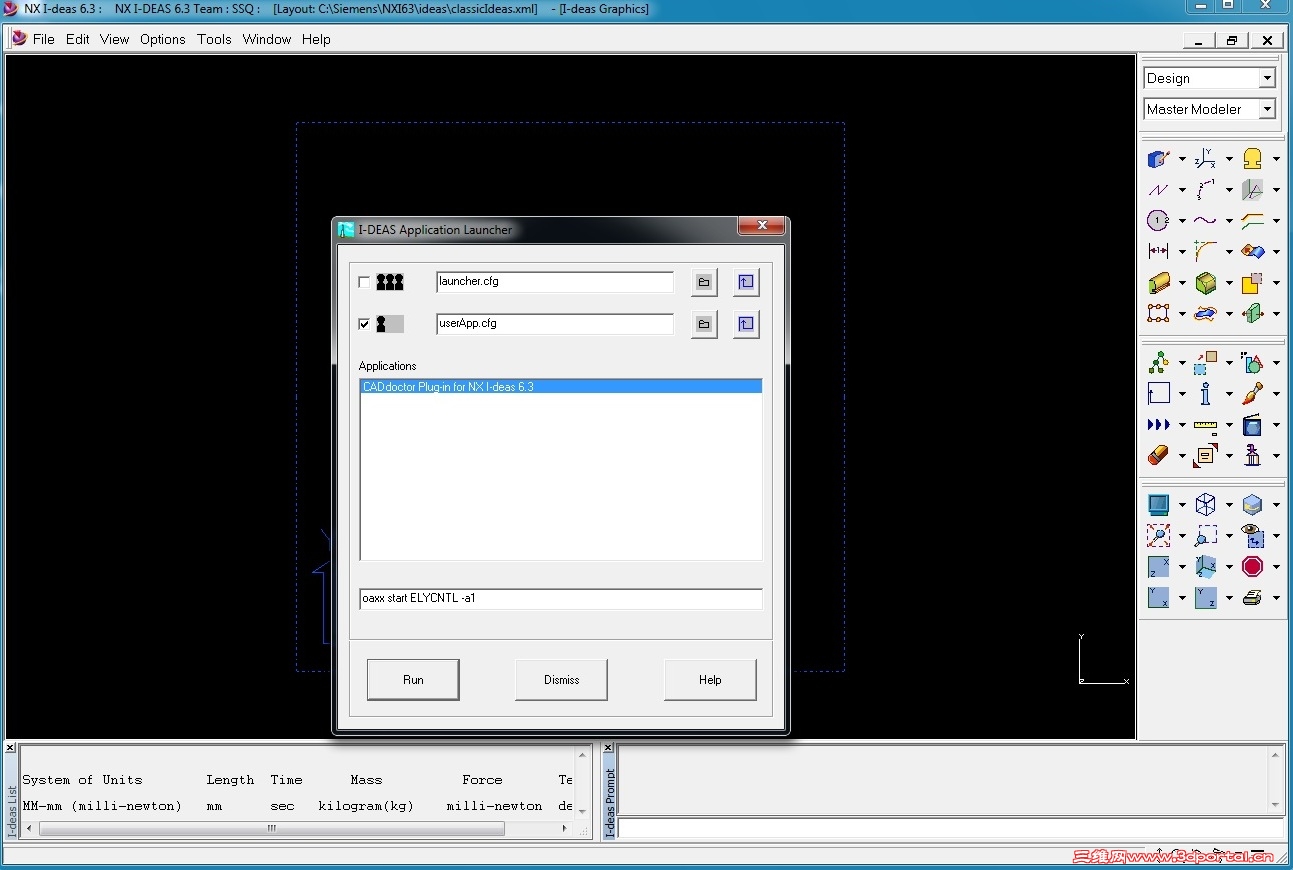Expand arrow next to eraser icon
Screen dimensions: 1293x870
click(1182, 456)
